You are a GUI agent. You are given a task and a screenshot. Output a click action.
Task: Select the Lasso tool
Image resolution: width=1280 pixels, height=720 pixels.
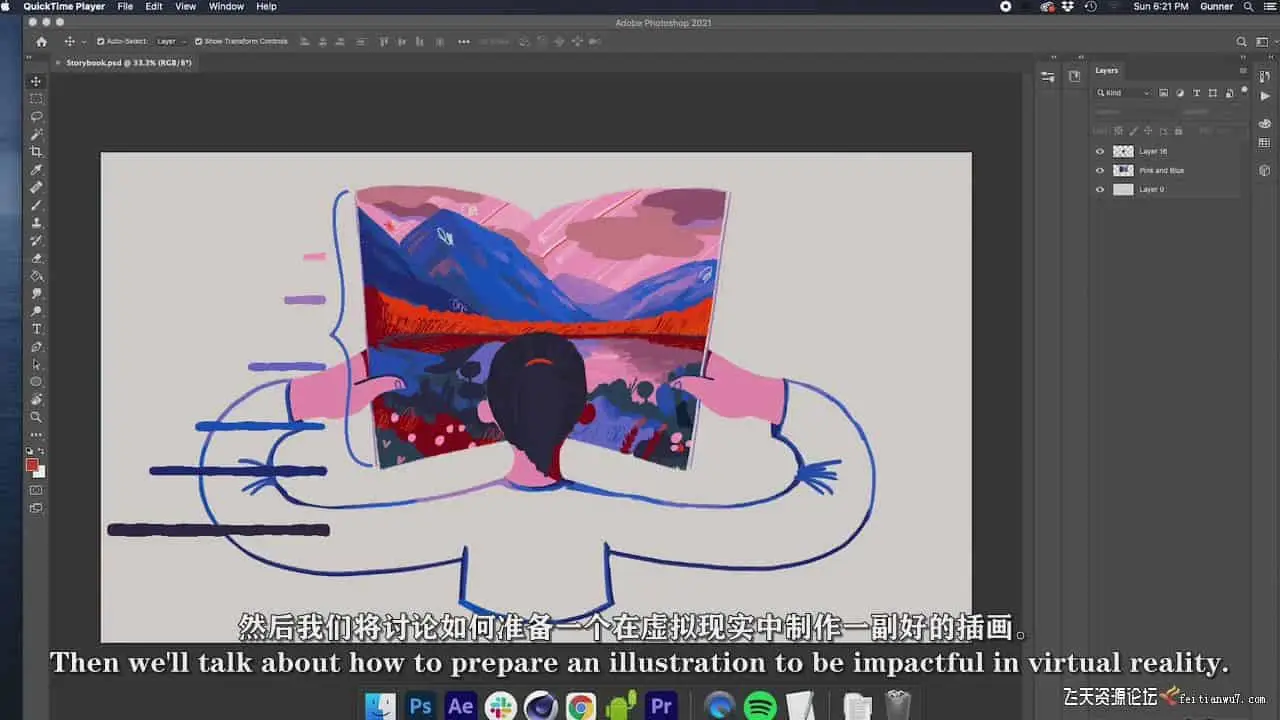tap(36, 116)
